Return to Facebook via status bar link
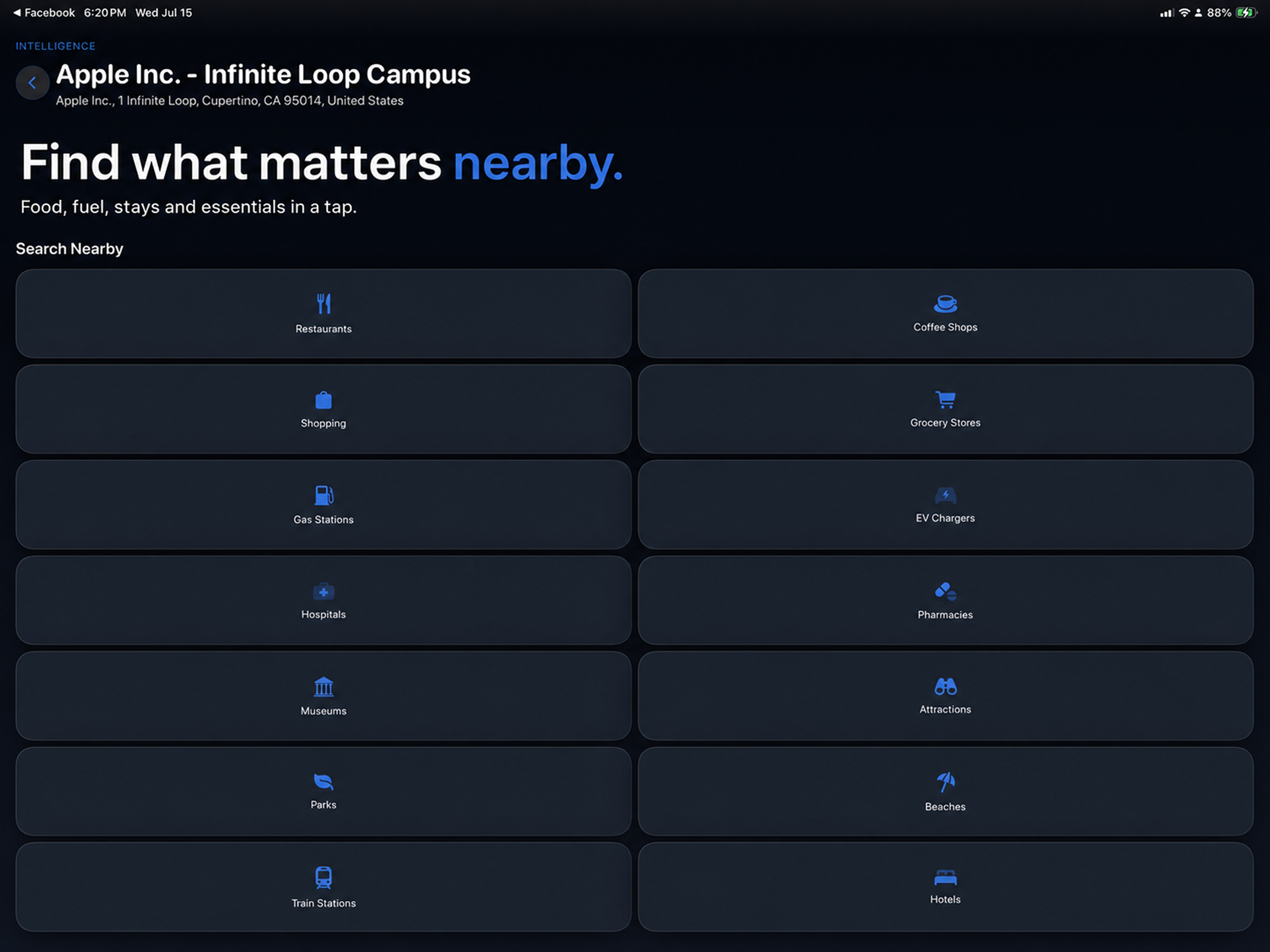The image size is (1270, 952). (44, 12)
